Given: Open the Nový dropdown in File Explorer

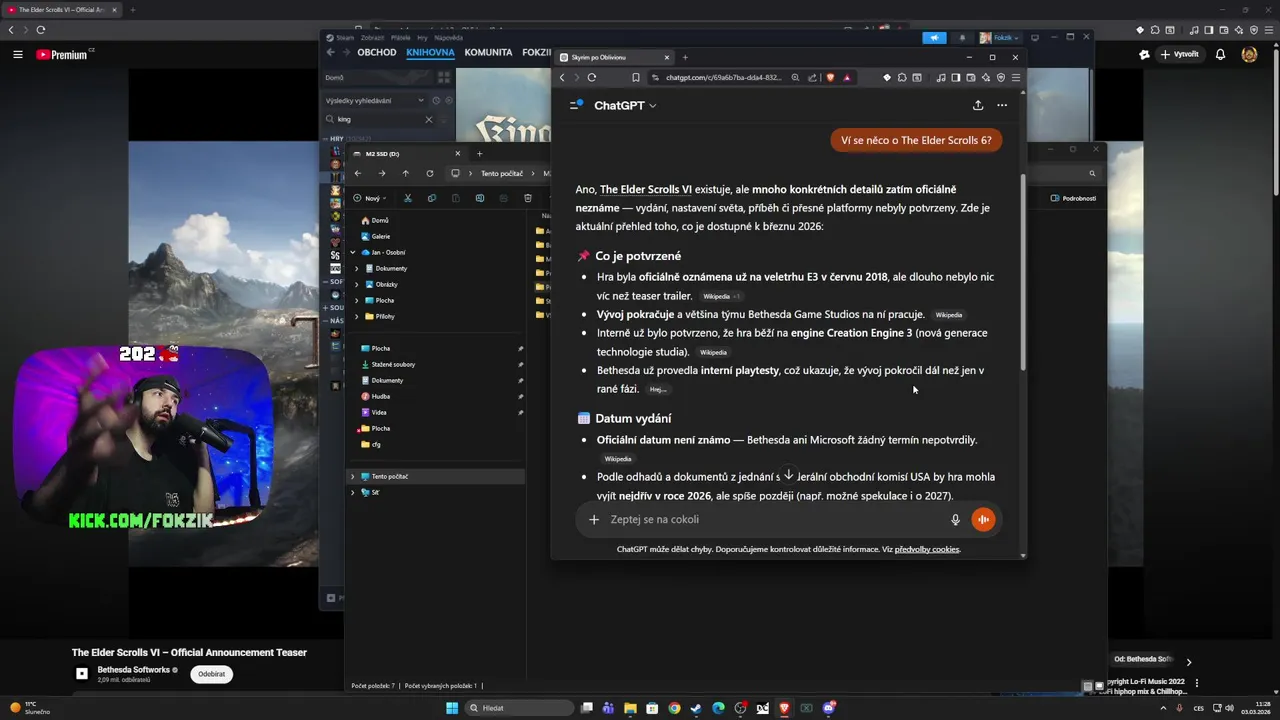Looking at the screenshot, I should [x=370, y=198].
